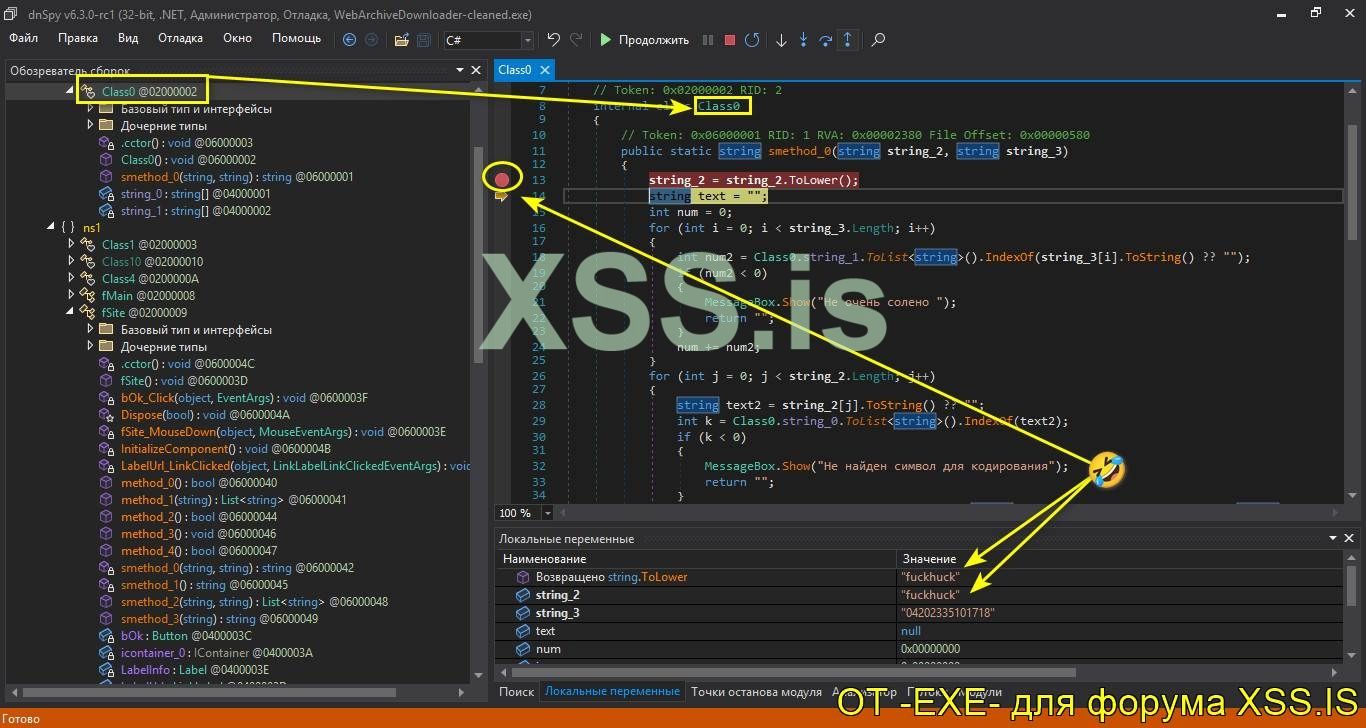Expand the fMain @02000008 node
The width and height of the screenshot is (1366, 728).
point(70,296)
